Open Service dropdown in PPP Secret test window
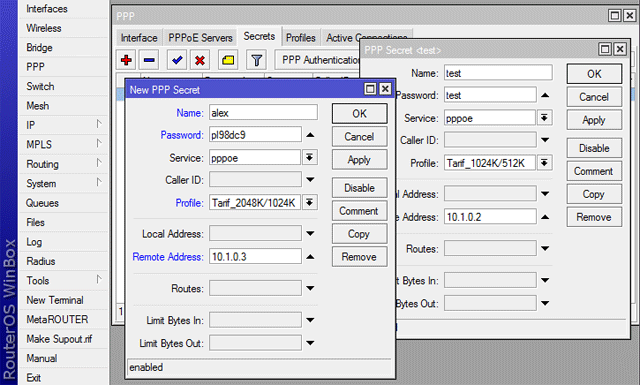Viewport: 640px width, 385px height. pos(544,118)
